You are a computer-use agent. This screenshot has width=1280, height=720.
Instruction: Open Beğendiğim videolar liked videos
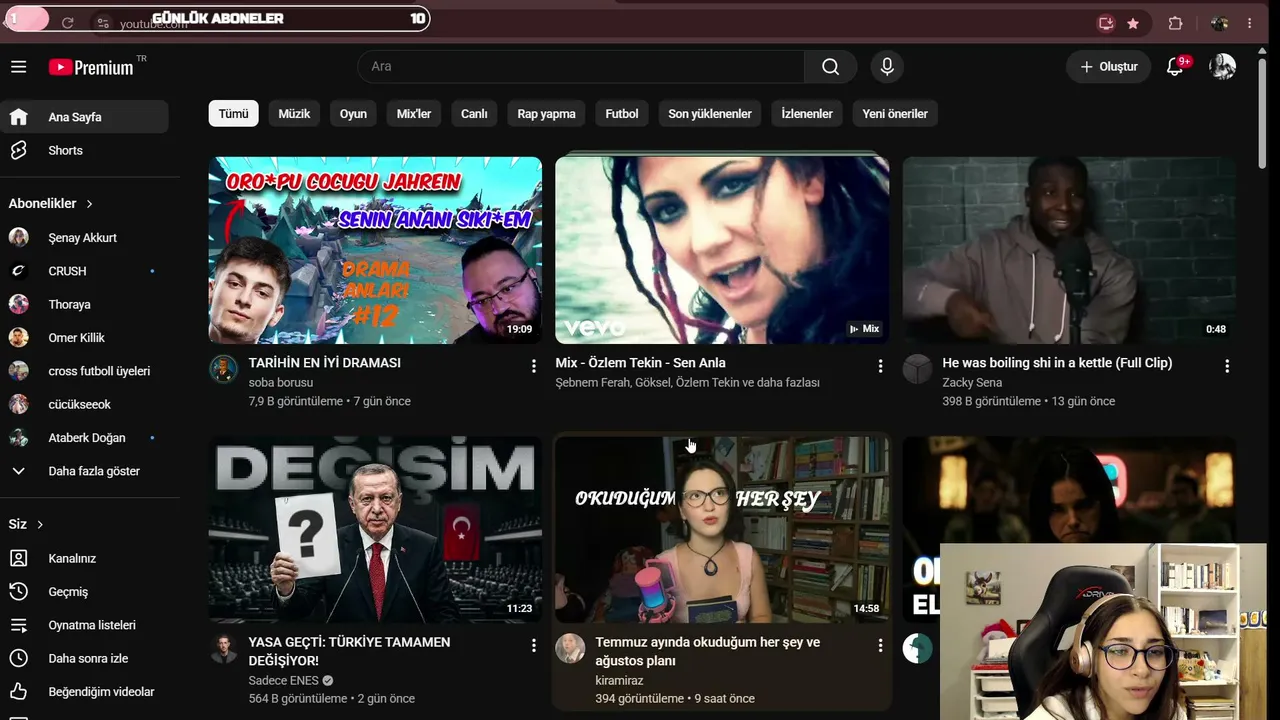[84, 692]
